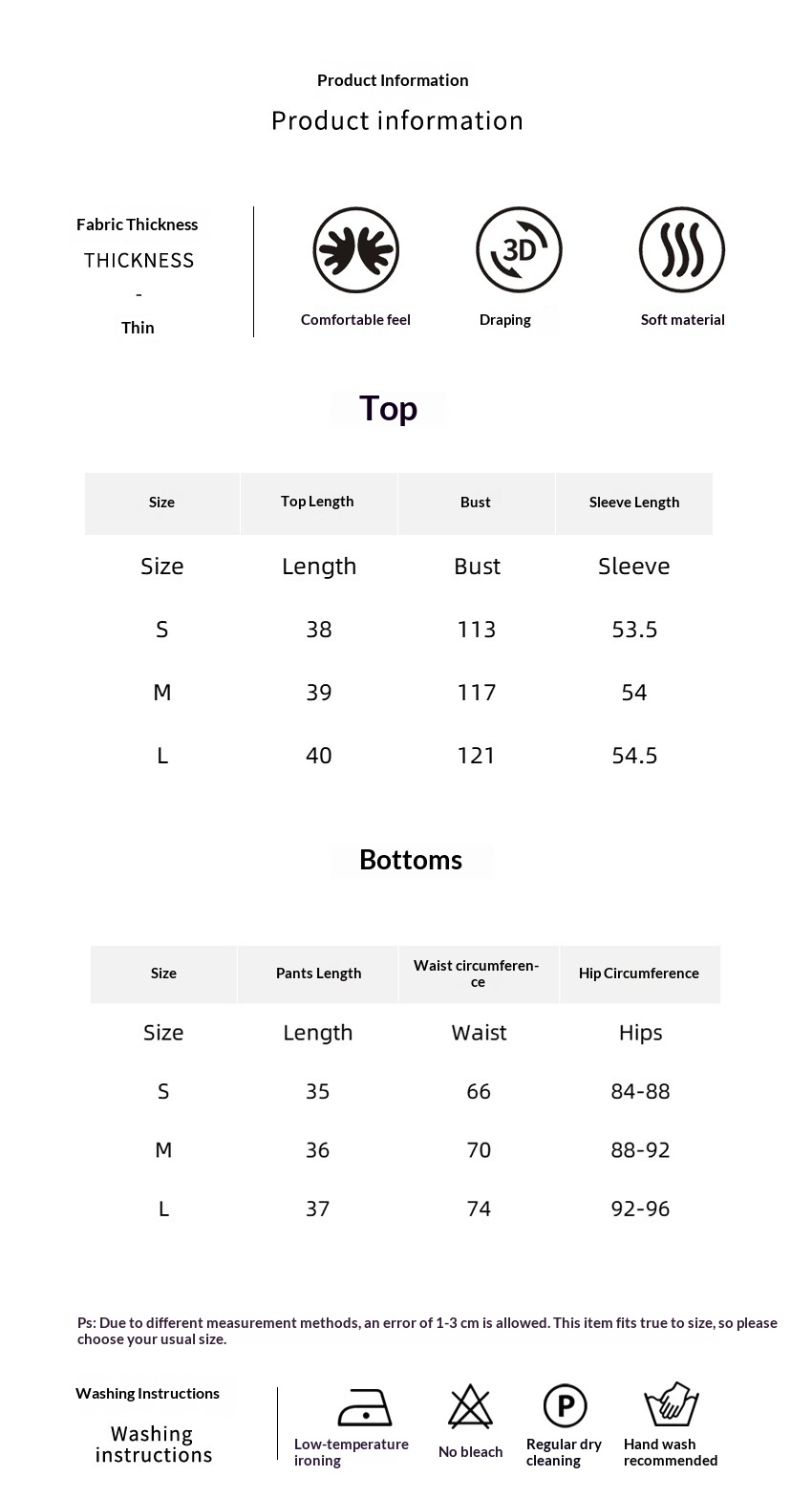Click the Top section heading
Image resolution: width=812 pixels, height=1498 pixels.
click(388, 409)
